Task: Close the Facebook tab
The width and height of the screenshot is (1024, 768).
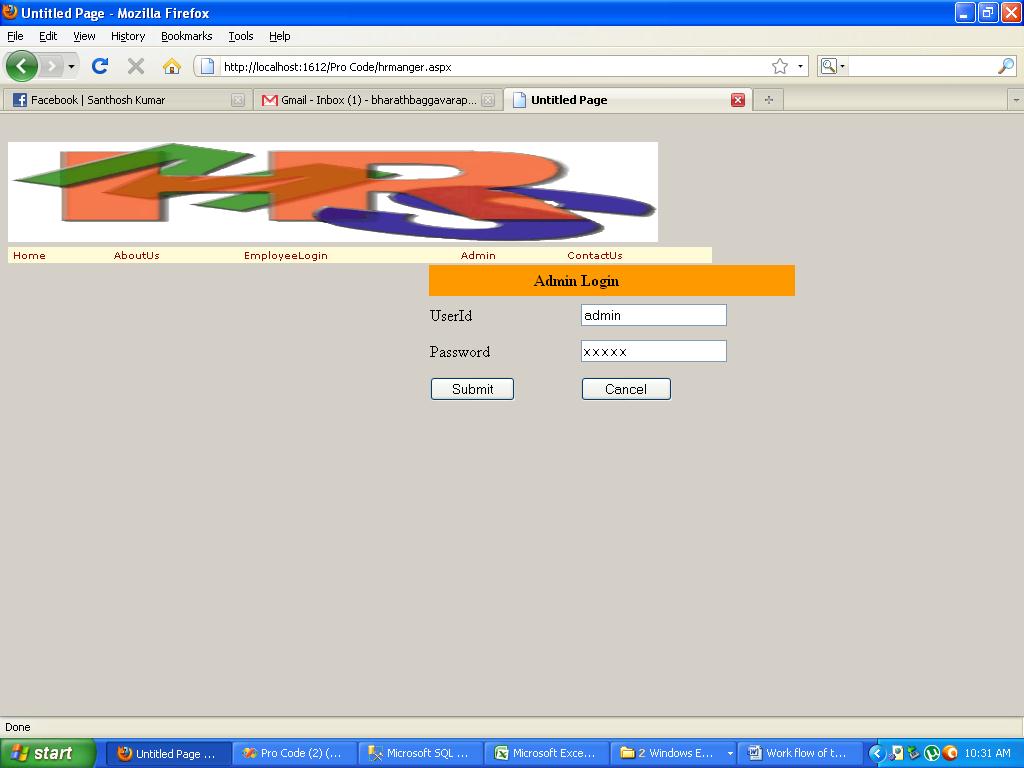Action: click(x=238, y=100)
